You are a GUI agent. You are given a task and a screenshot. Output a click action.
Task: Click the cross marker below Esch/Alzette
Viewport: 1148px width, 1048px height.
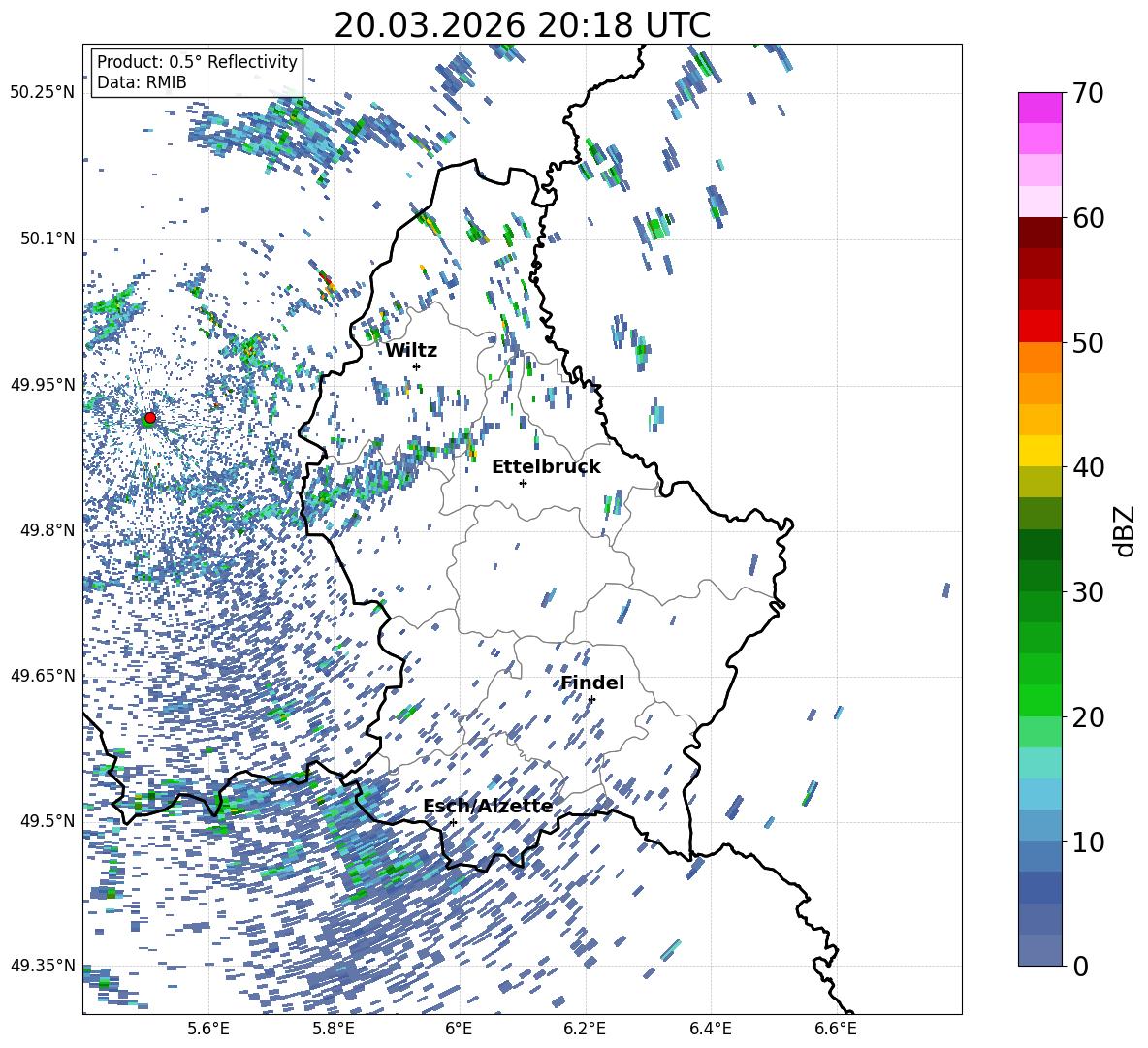click(453, 822)
